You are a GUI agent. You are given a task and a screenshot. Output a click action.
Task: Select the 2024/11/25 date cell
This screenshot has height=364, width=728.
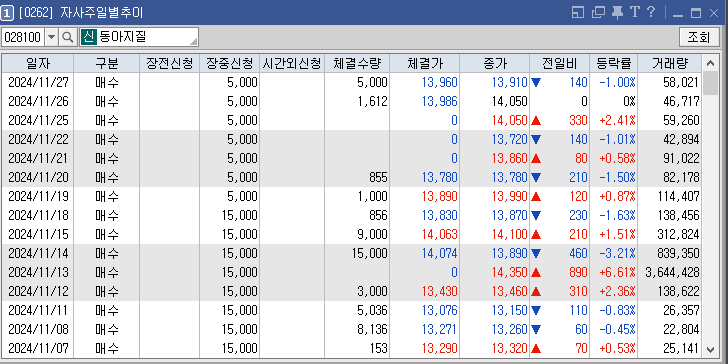point(38,120)
